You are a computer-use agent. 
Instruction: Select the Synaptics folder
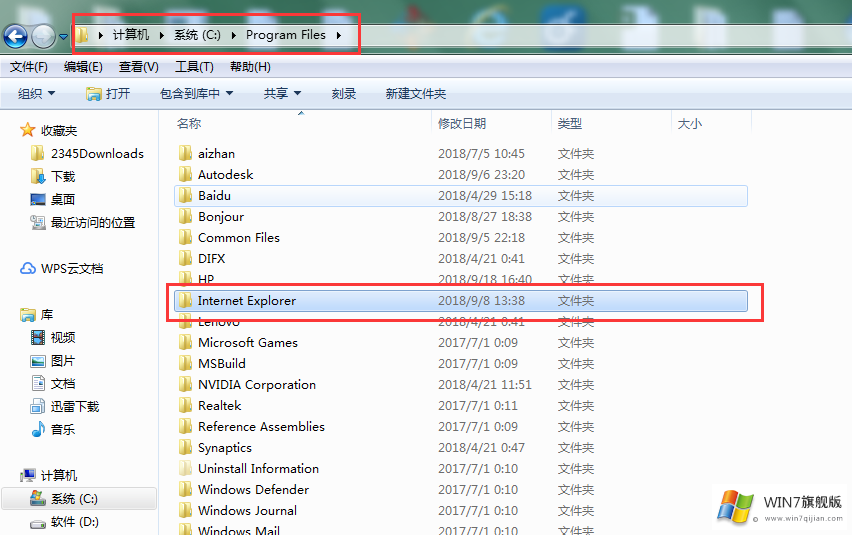coord(225,448)
